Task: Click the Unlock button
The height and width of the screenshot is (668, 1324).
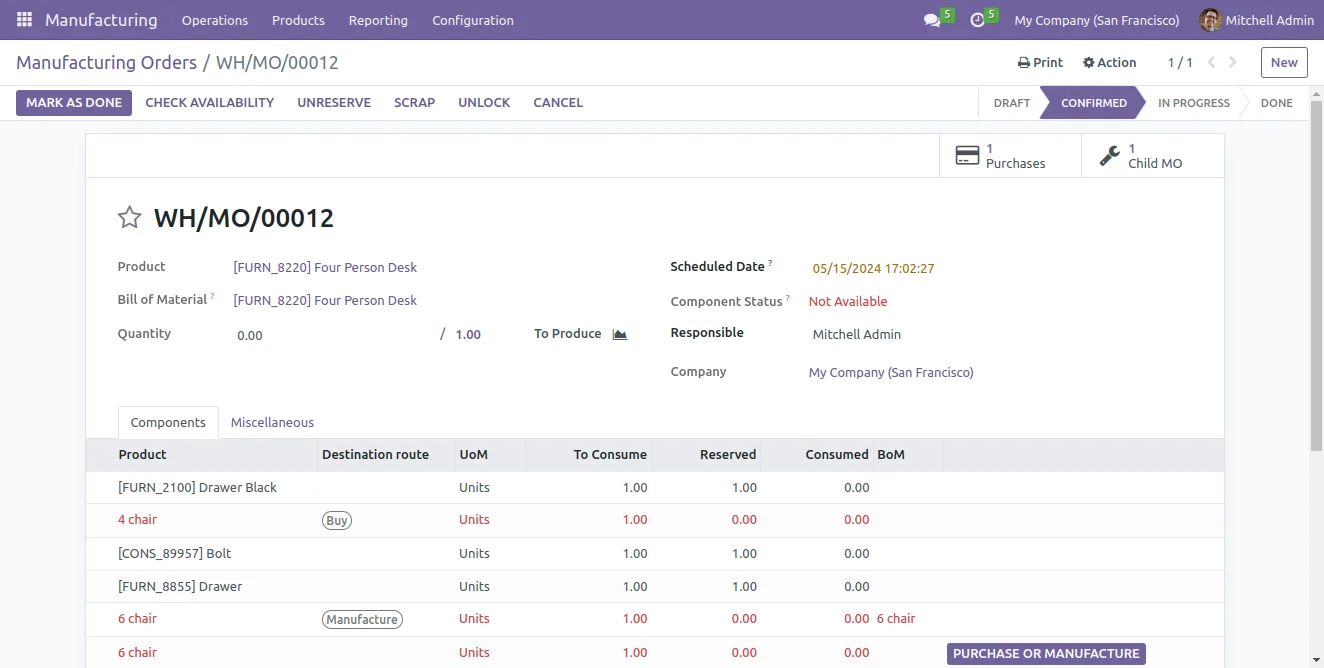Action: pos(484,102)
